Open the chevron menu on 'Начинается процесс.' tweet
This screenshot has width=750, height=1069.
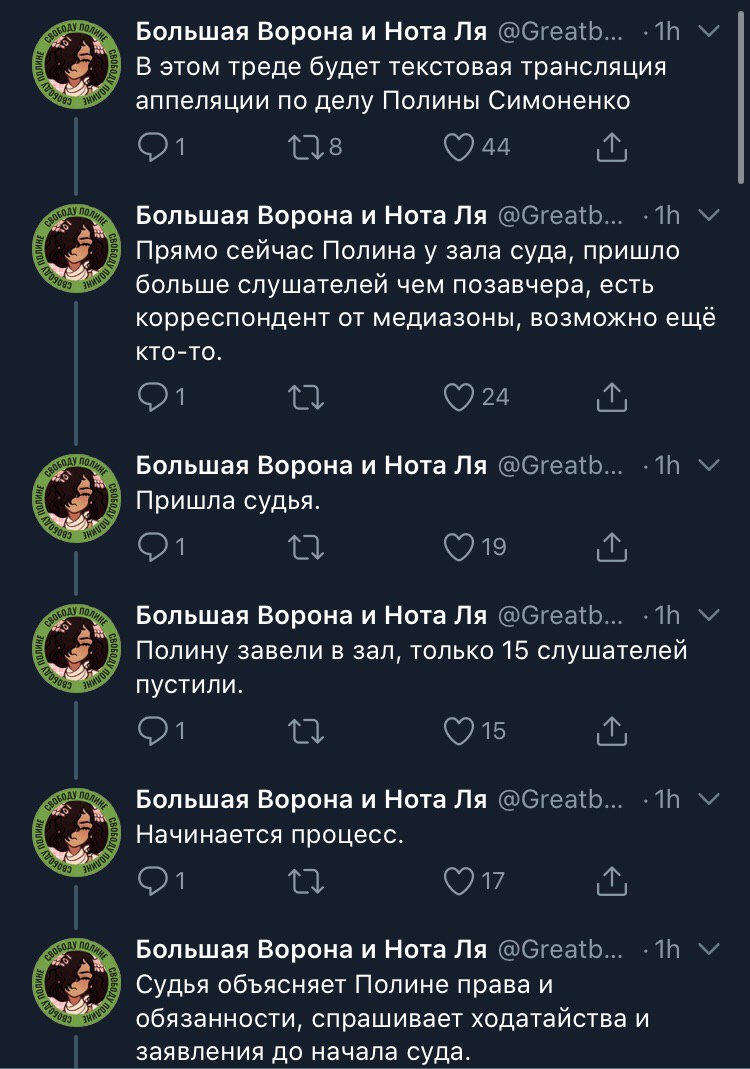tap(708, 799)
